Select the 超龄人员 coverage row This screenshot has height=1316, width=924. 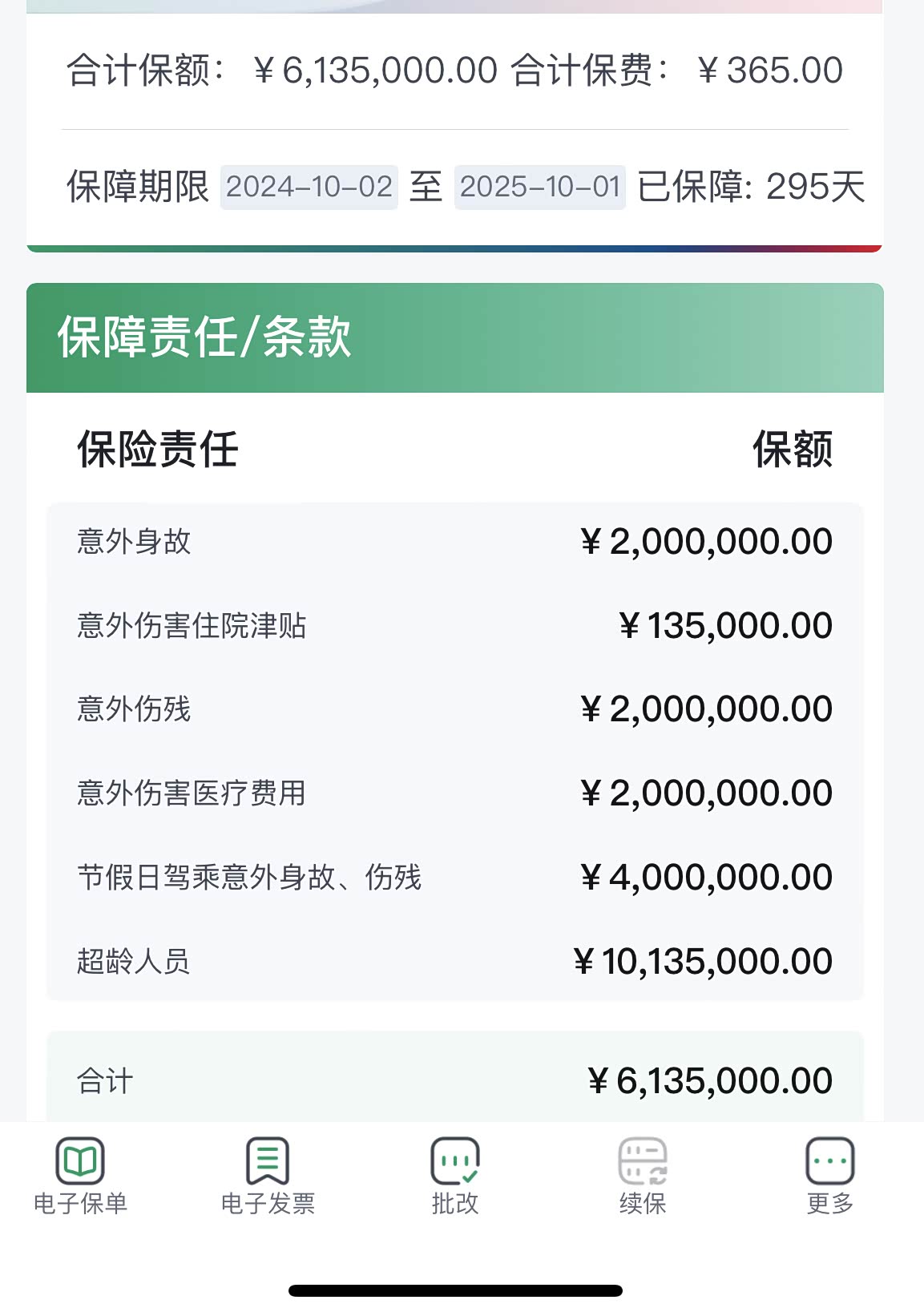454,961
